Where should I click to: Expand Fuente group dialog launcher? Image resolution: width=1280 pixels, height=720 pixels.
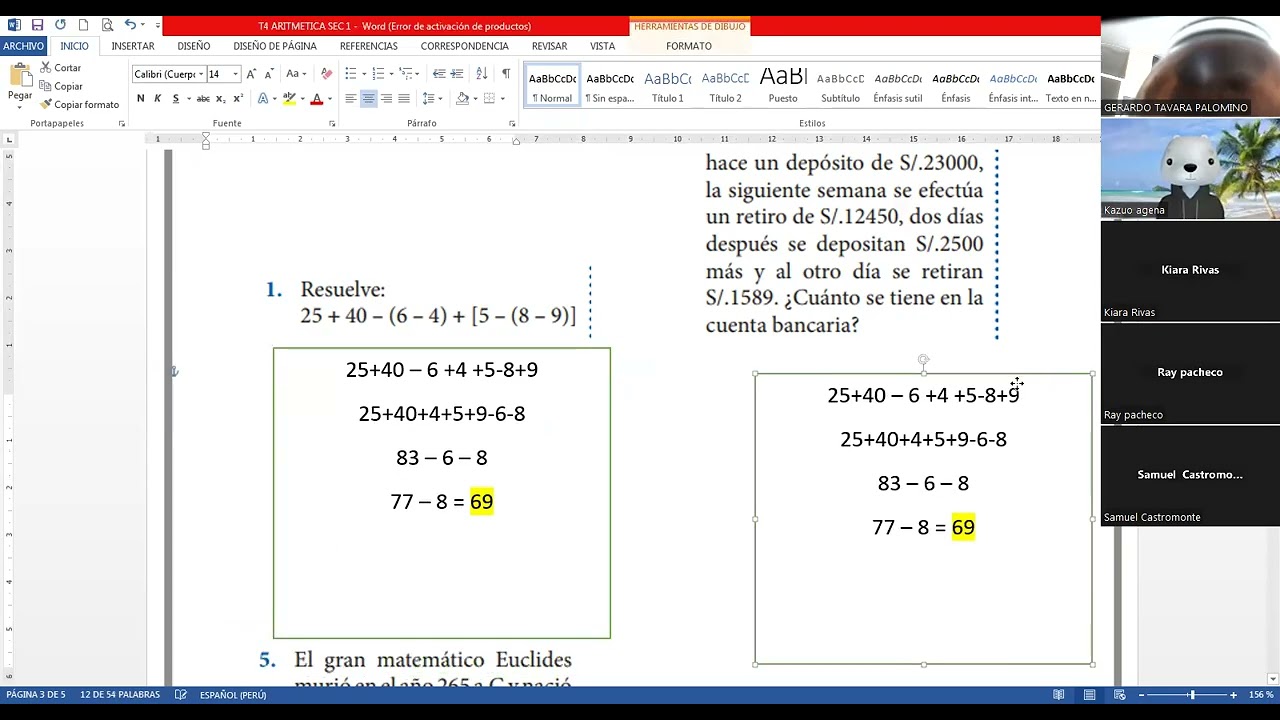click(x=332, y=124)
